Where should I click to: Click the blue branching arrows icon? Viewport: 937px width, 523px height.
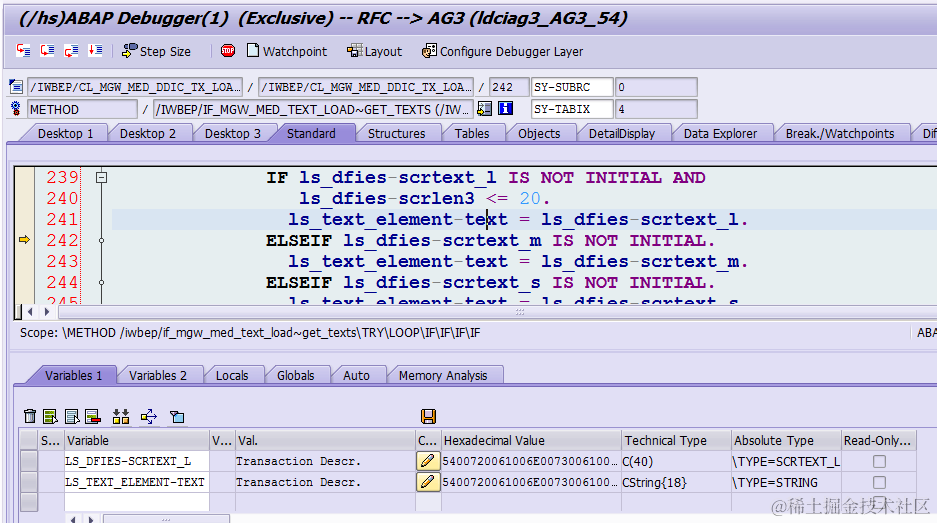pos(149,416)
